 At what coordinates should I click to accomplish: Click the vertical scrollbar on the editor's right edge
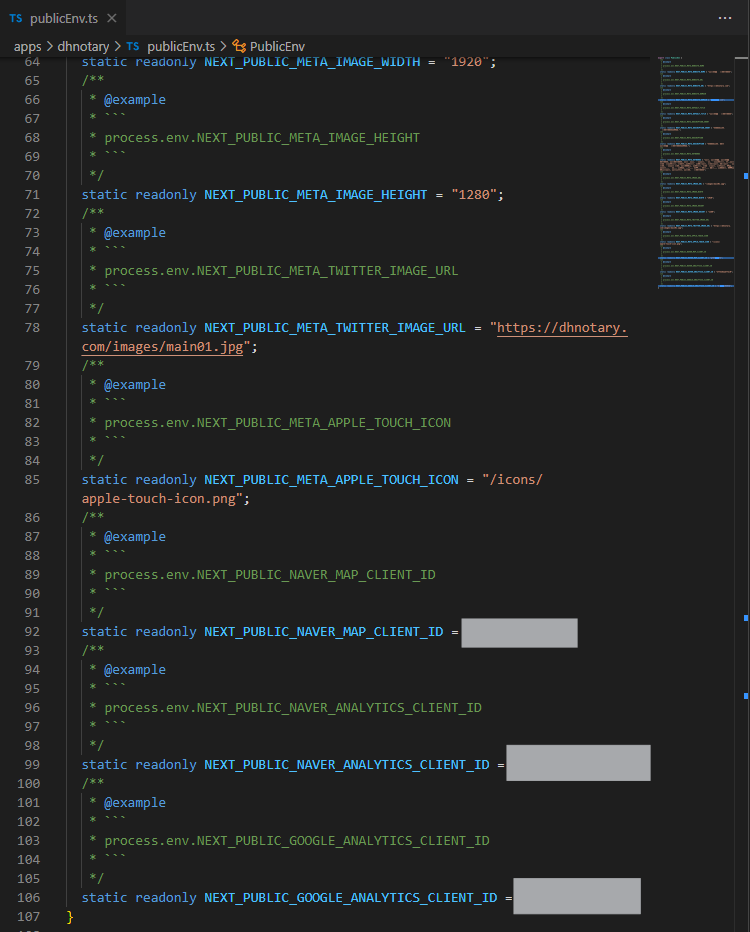click(745, 400)
